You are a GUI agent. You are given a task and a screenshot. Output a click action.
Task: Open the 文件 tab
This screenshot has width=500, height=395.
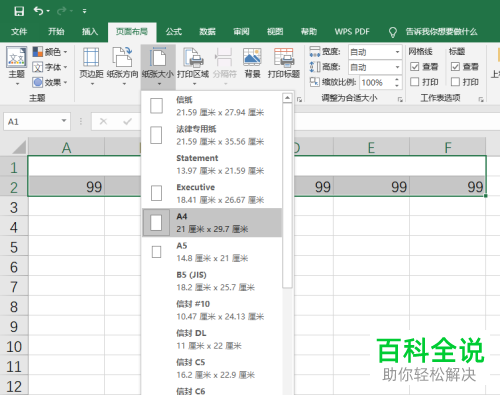point(19,32)
